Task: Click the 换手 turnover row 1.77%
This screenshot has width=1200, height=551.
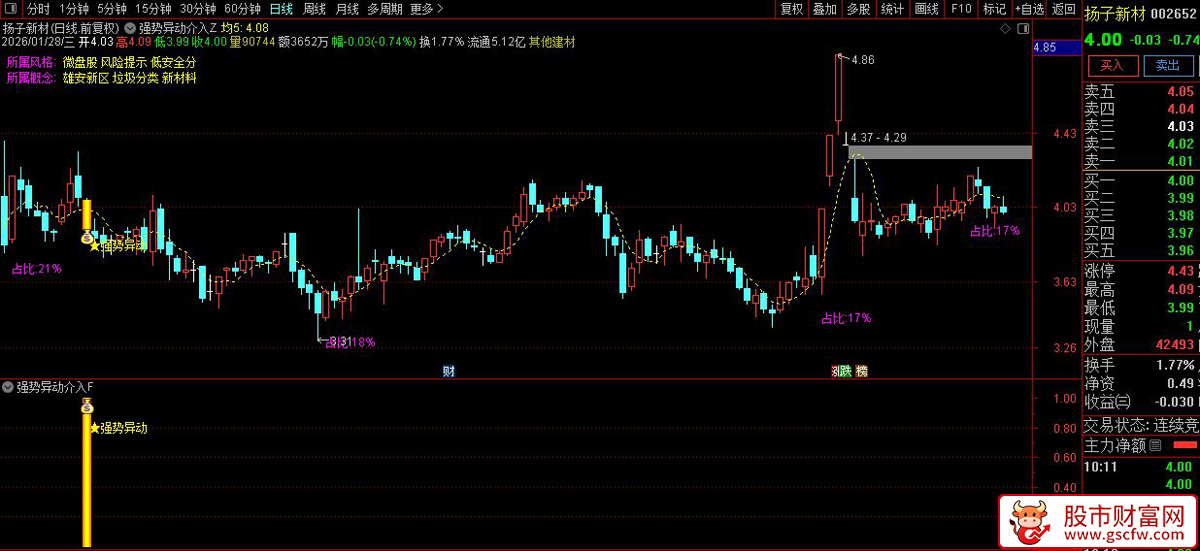Action: 1141,365
